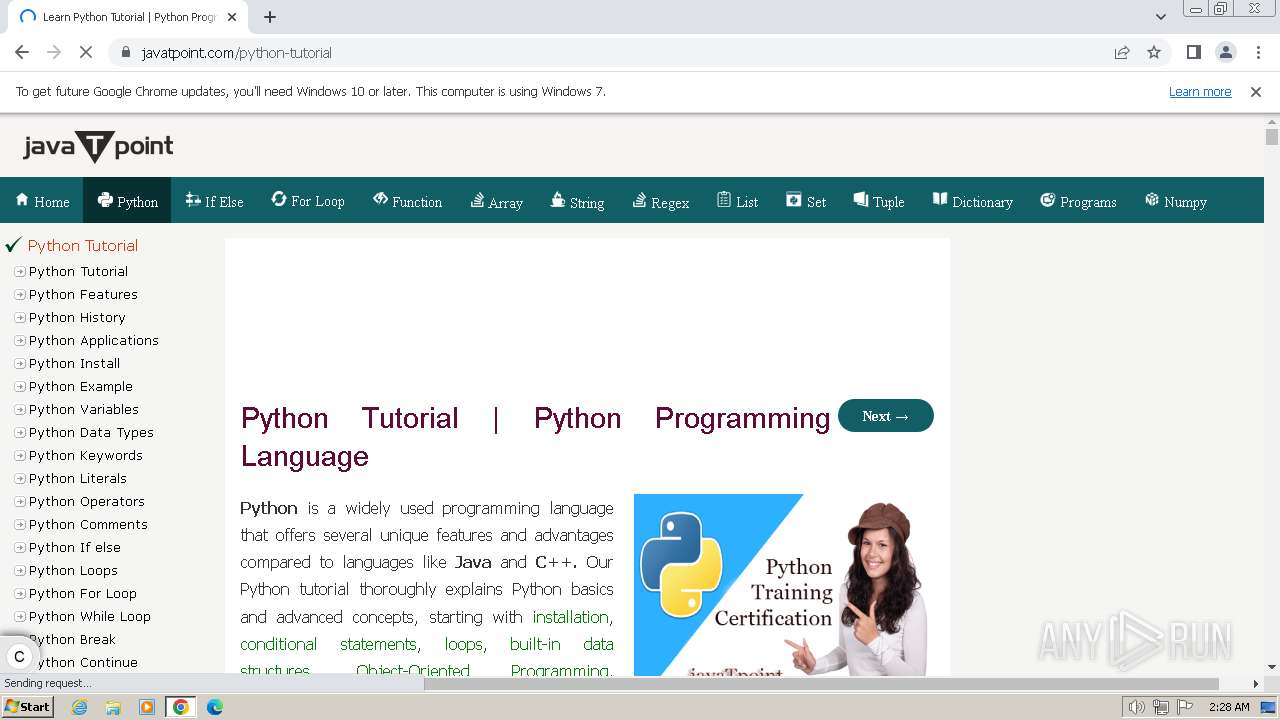Open Python Operators sidebar link
Screen dimensions: 1280x720
point(87,502)
